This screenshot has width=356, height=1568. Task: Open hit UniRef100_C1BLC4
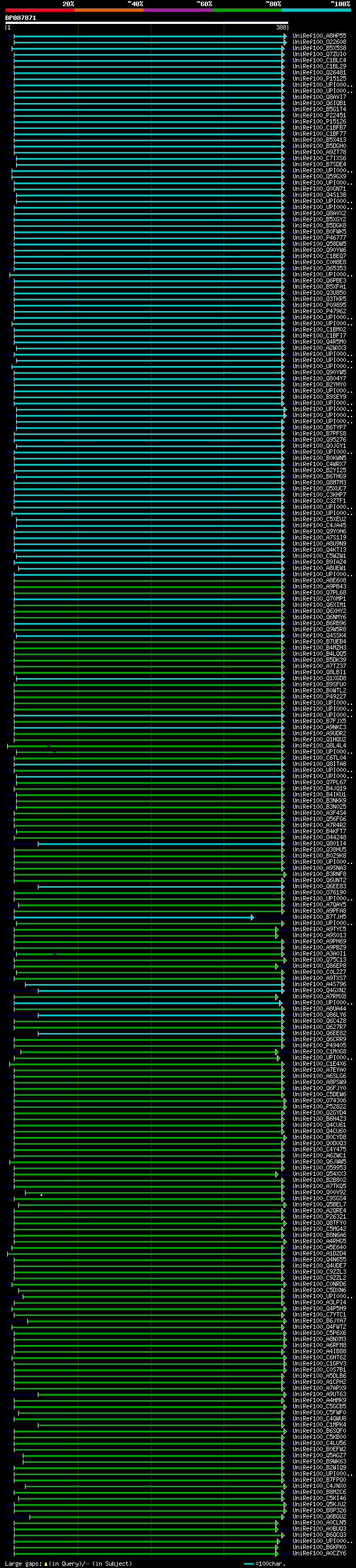319,60
